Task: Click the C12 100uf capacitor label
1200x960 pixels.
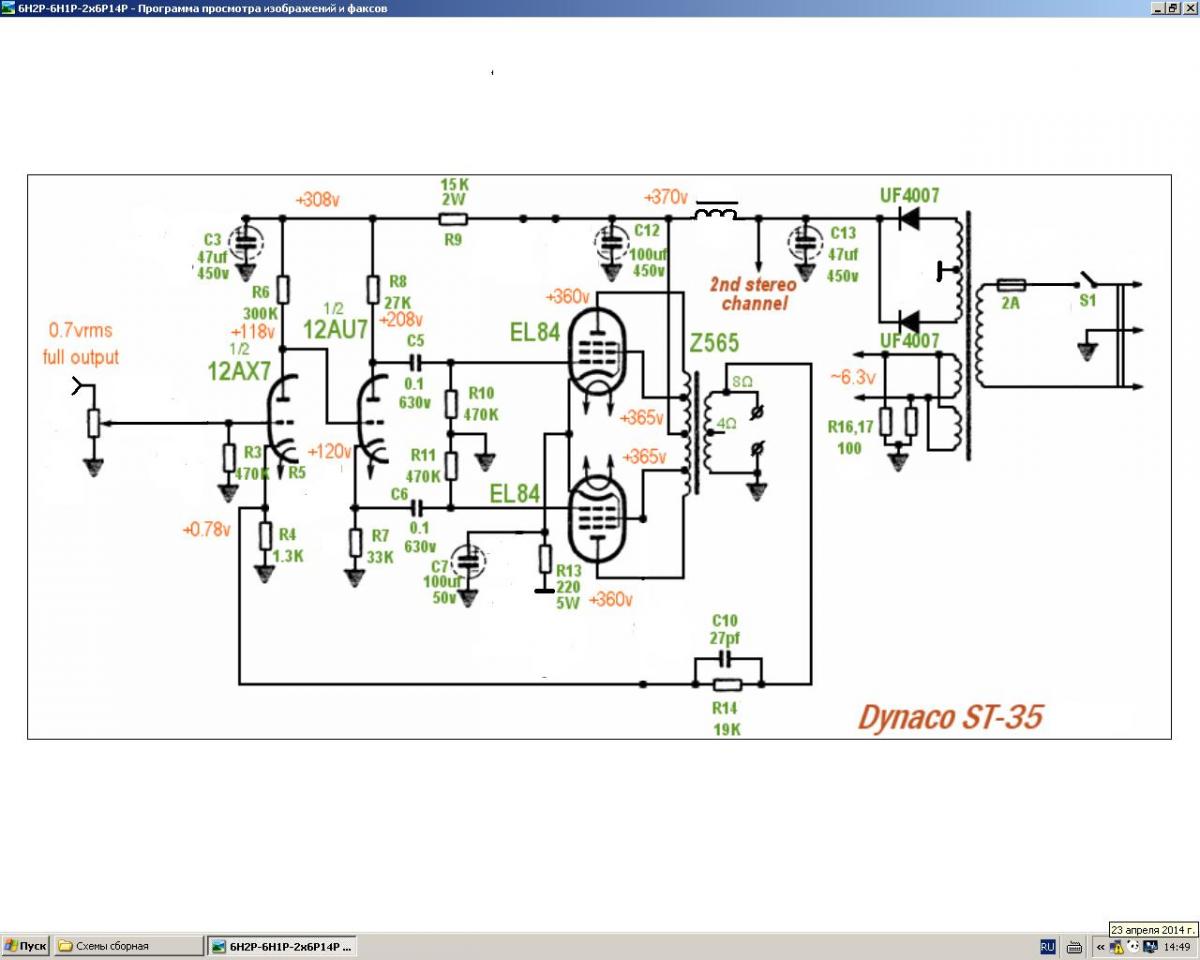Action: click(650, 251)
